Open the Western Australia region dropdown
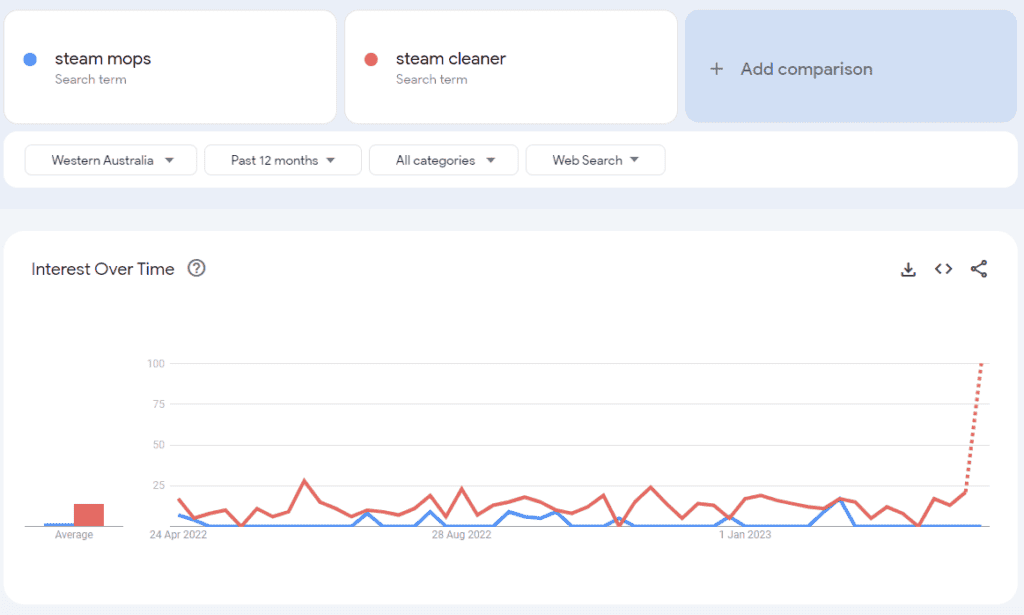 click(111, 160)
